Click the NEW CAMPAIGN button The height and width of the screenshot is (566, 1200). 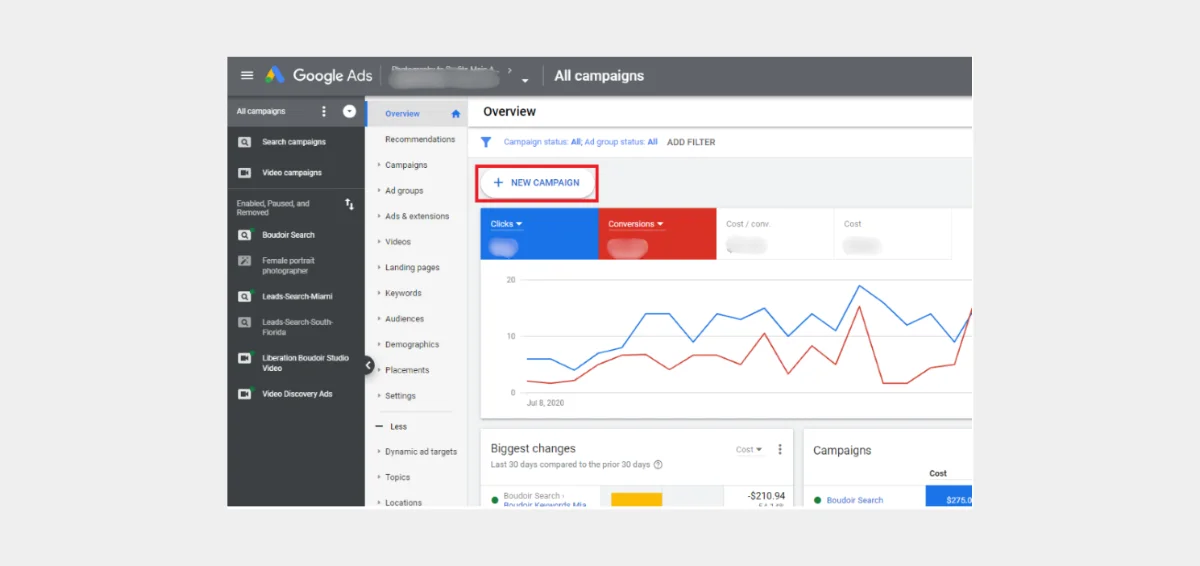click(537, 183)
